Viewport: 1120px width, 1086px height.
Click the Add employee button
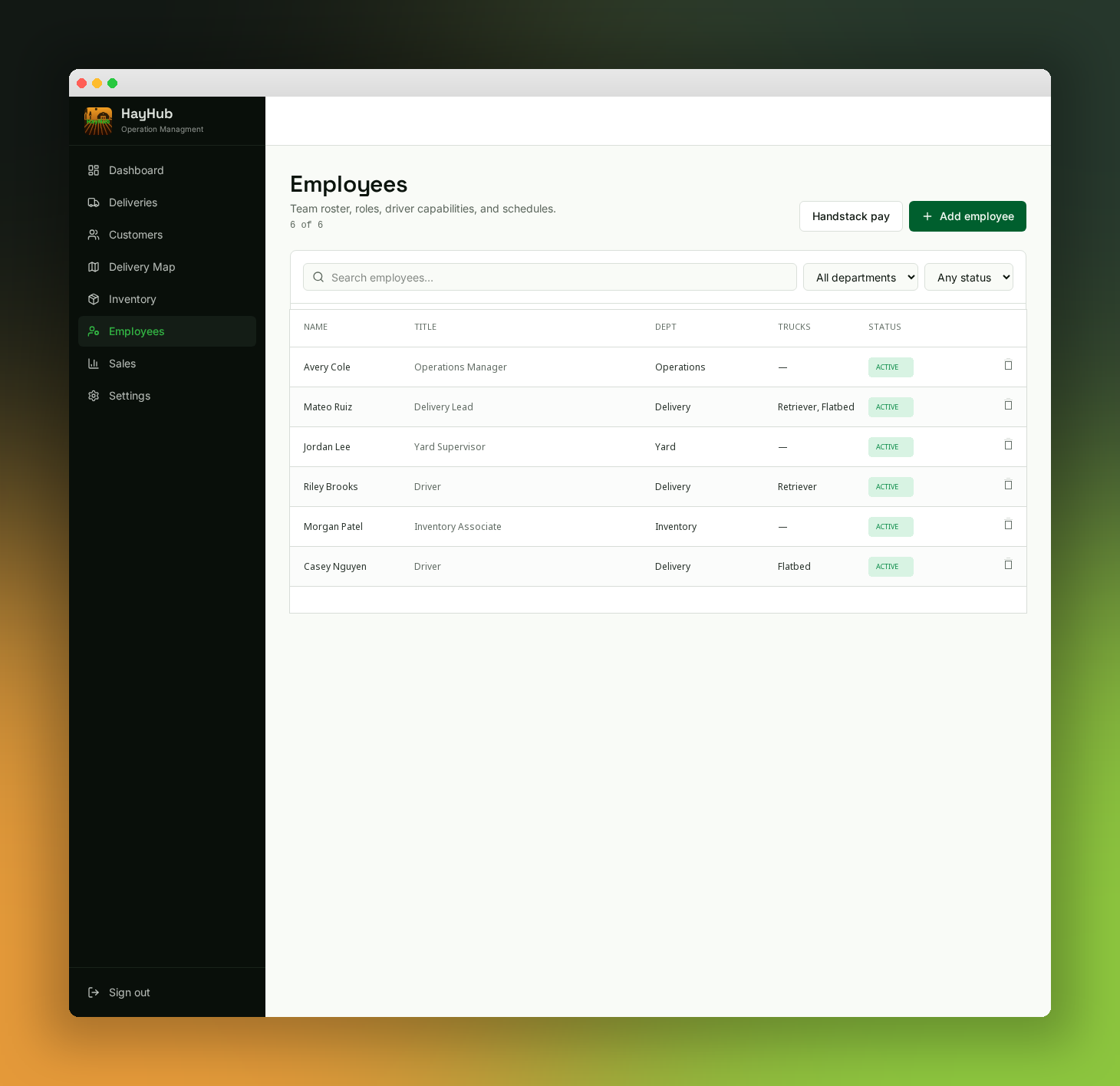pos(967,216)
